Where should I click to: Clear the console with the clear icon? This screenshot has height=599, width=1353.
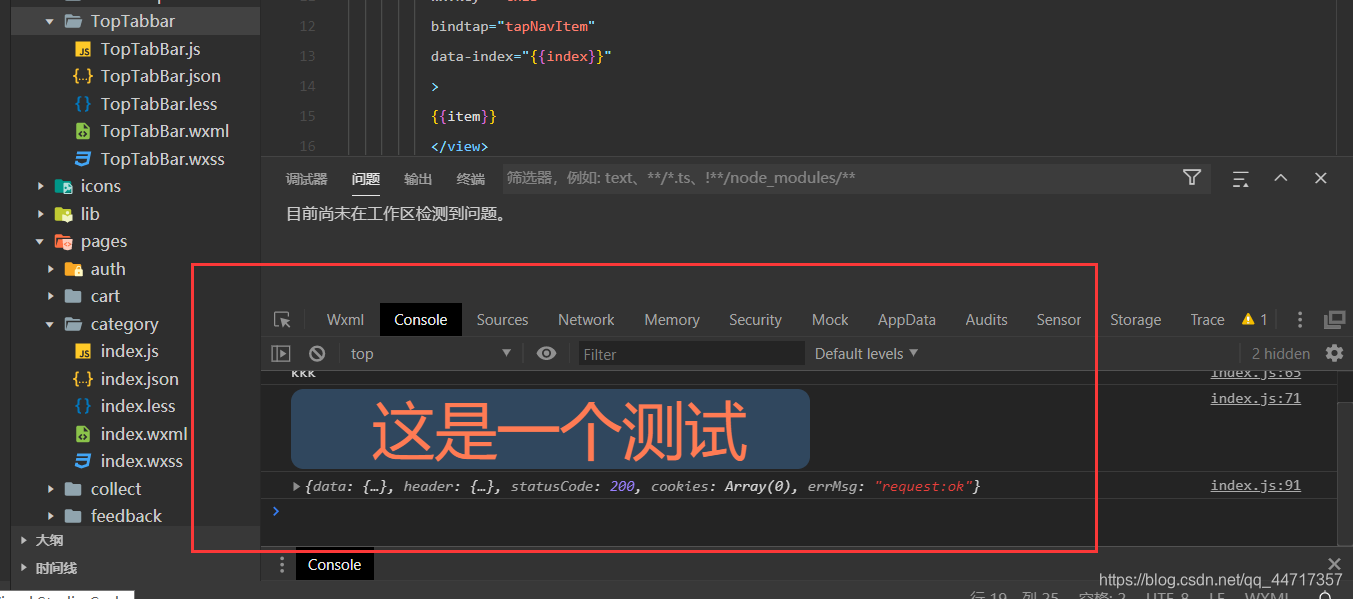[317, 353]
